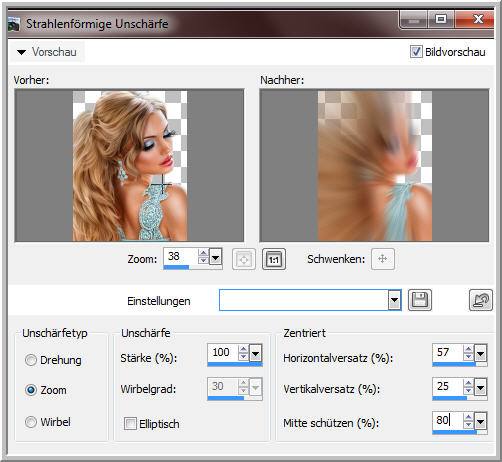Open the Zoom level dropdown arrow
Image resolution: width=502 pixels, height=462 pixels.
(215, 257)
